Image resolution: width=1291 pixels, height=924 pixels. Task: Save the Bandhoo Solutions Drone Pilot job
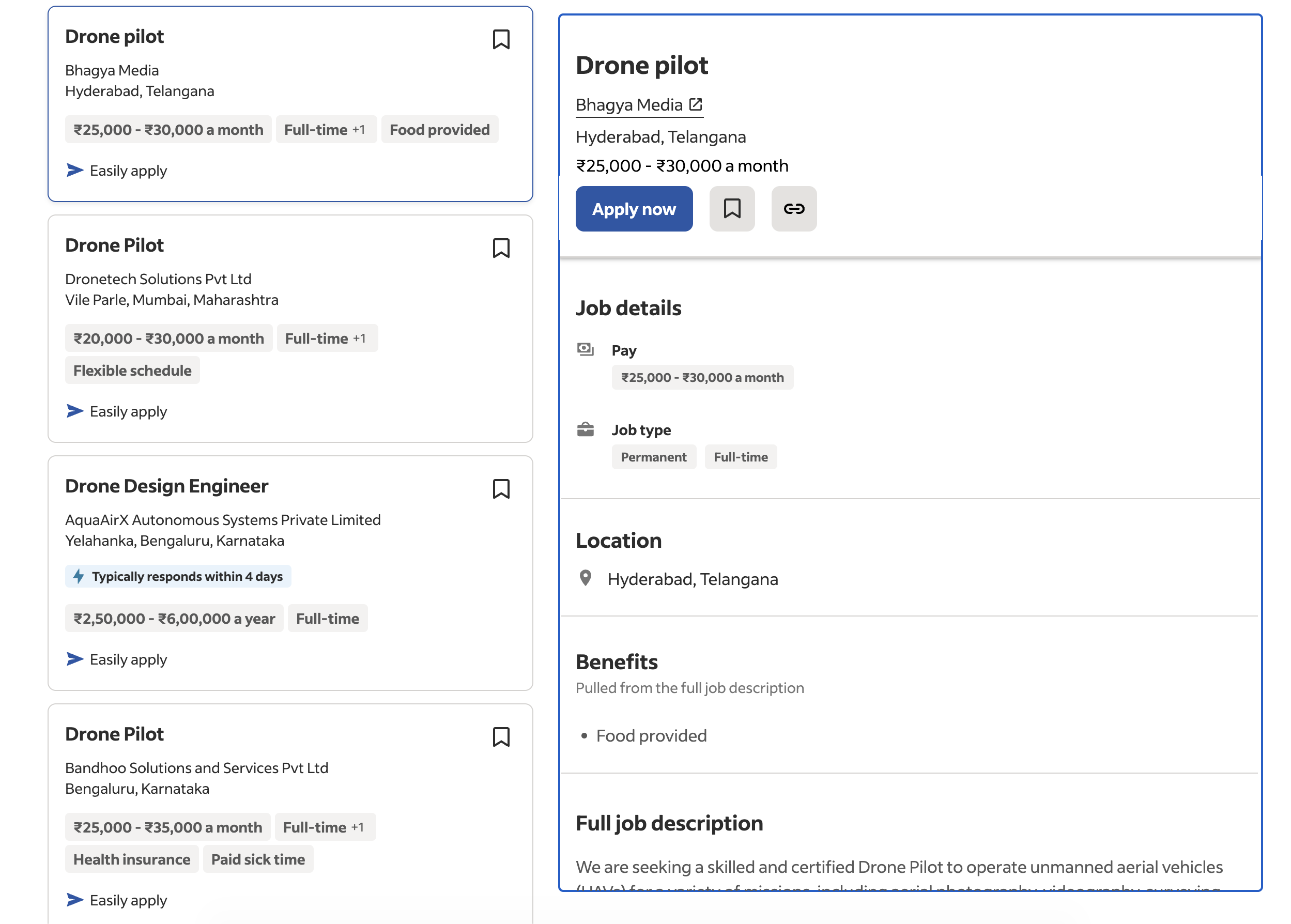[500, 737]
